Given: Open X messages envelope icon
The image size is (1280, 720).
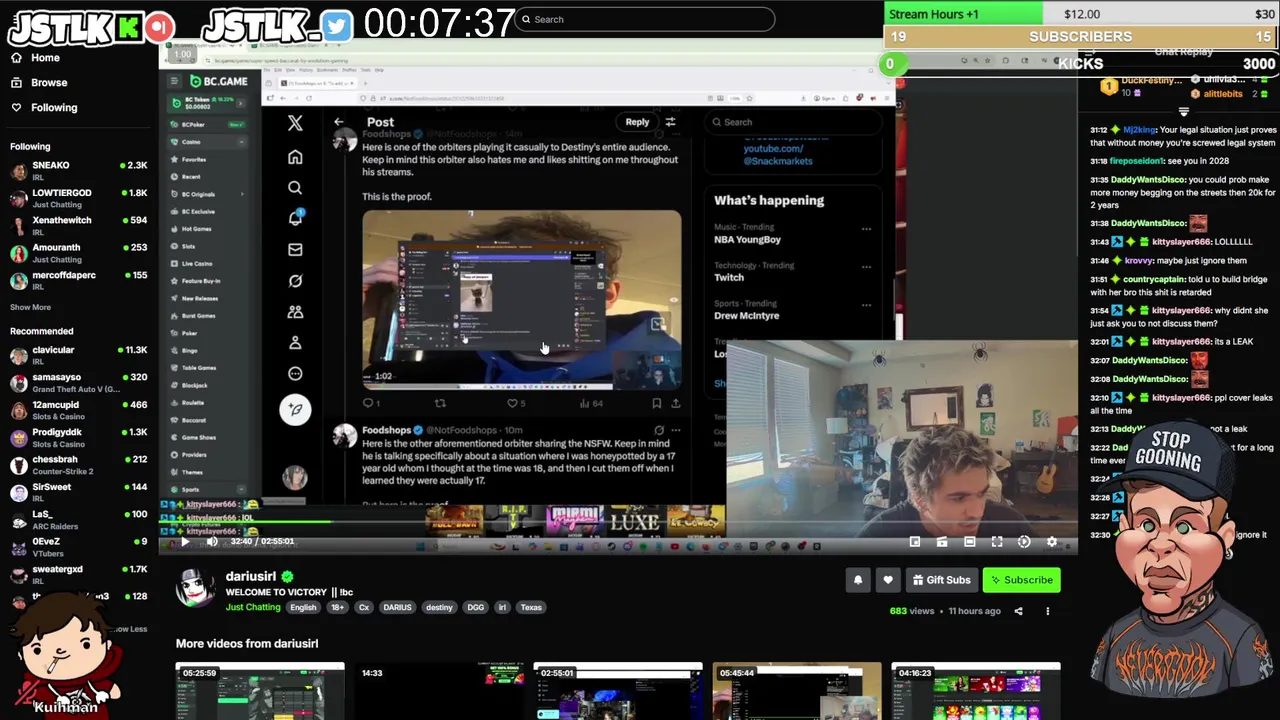Looking at the screenshot, I should pyautogui.click(x=295, y=249).
